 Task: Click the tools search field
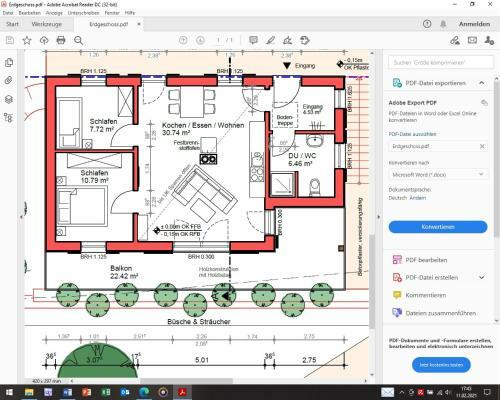pos(441,62)
